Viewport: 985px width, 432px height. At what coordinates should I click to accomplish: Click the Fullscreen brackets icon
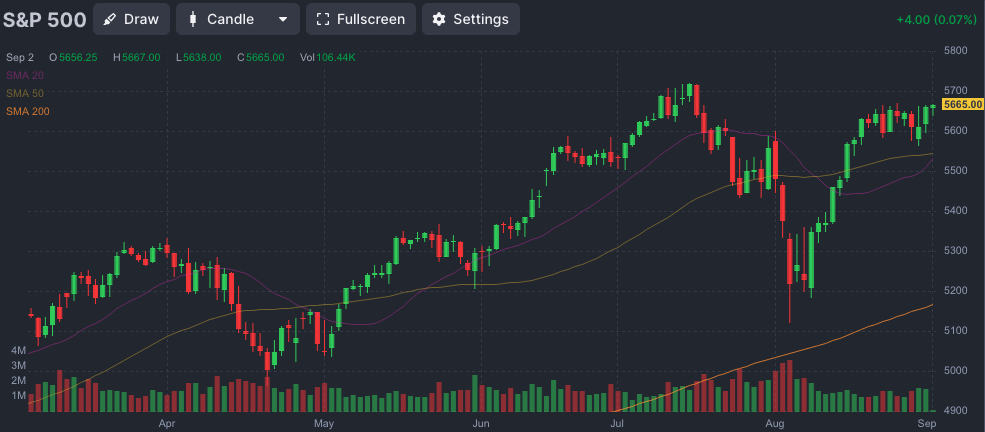(322, 19)
